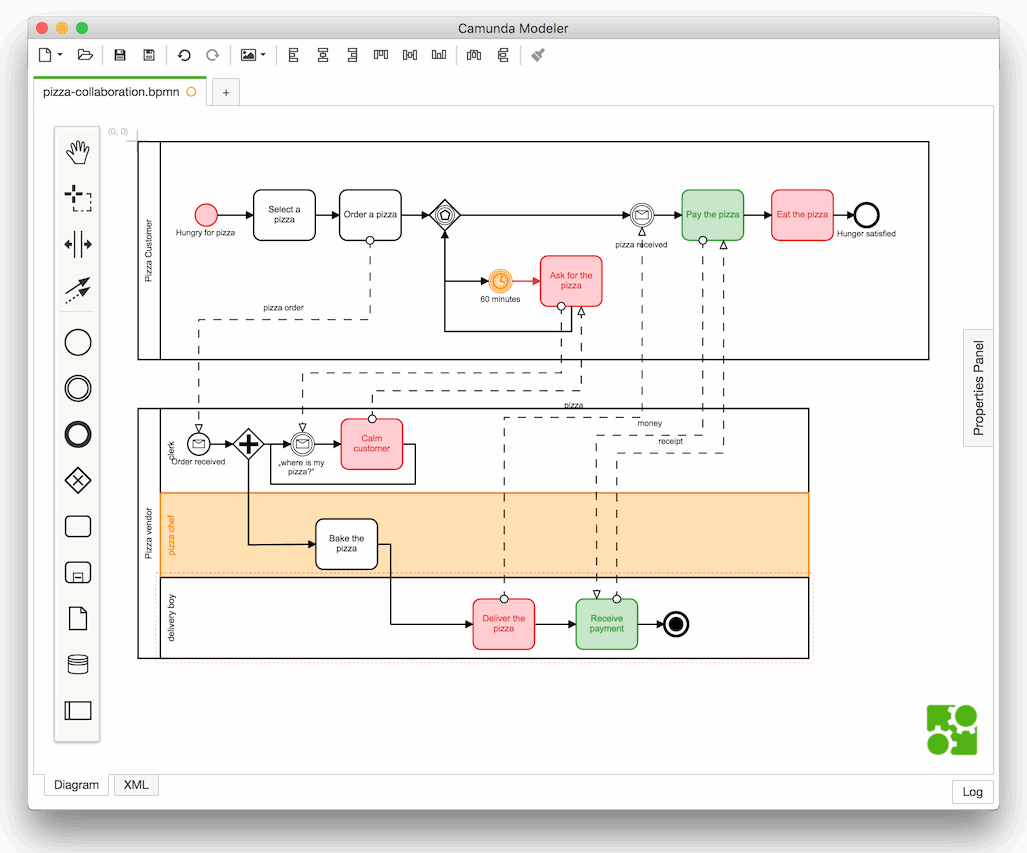
Task: Click the Undo toolbar icon
Action: [x=184, y=55]
